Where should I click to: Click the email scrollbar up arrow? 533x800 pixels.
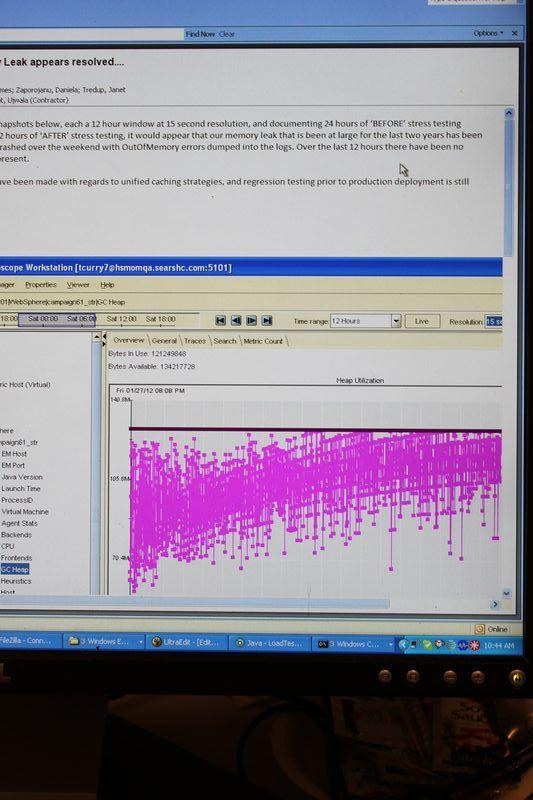click(x=509, y=113)
